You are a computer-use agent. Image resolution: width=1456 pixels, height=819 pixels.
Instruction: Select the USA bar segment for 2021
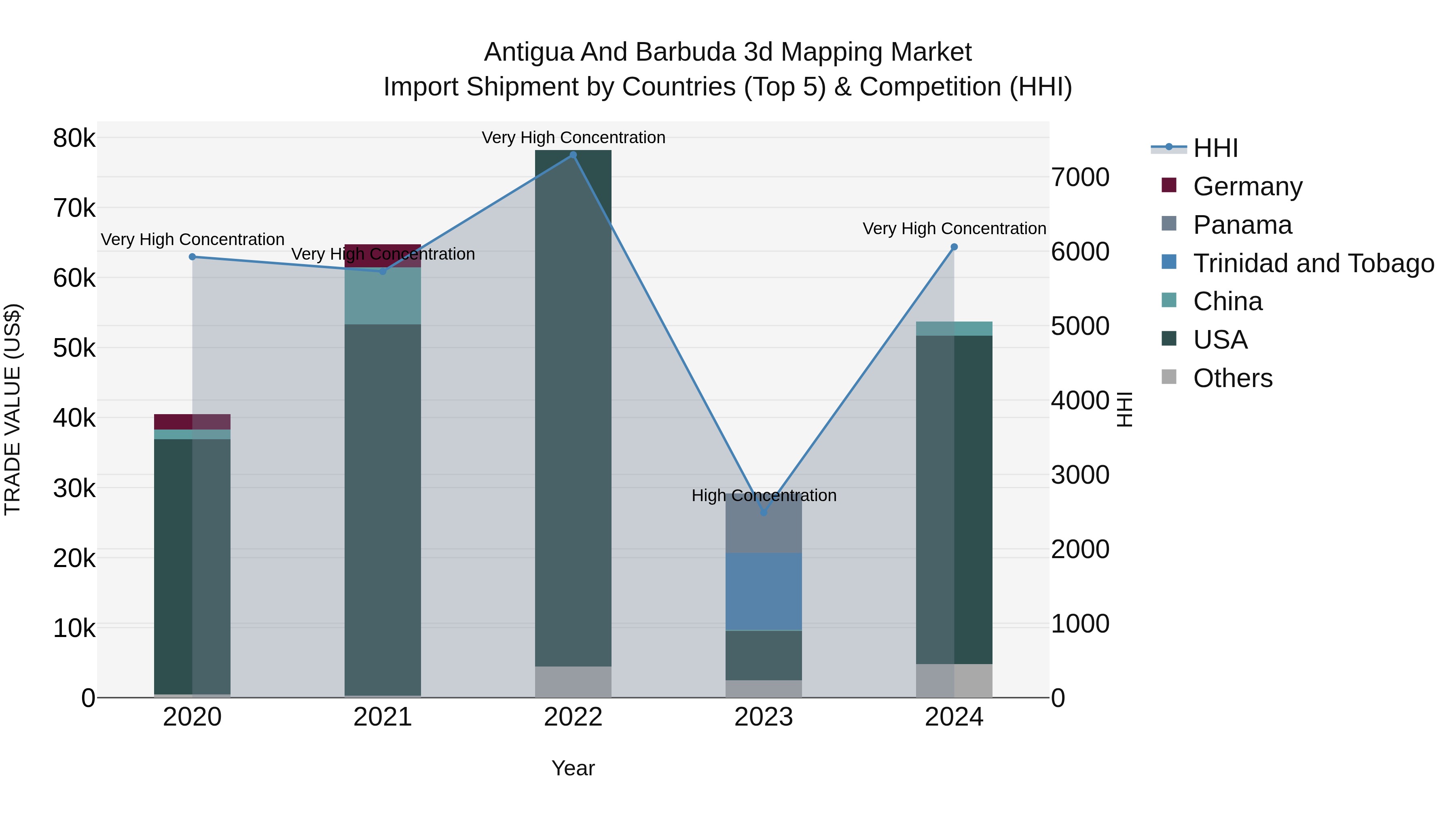(383, 510)
